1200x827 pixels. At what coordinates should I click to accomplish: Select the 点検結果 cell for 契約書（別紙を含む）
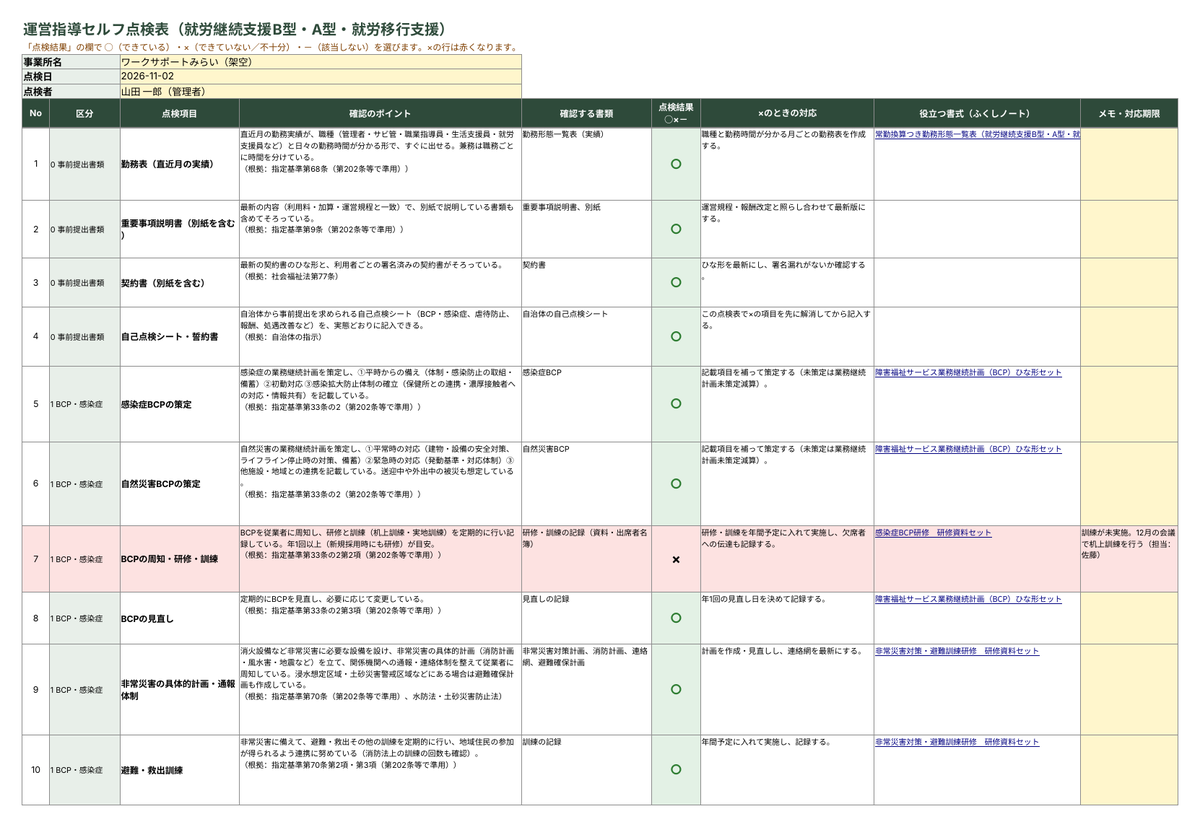click(676, 283)
